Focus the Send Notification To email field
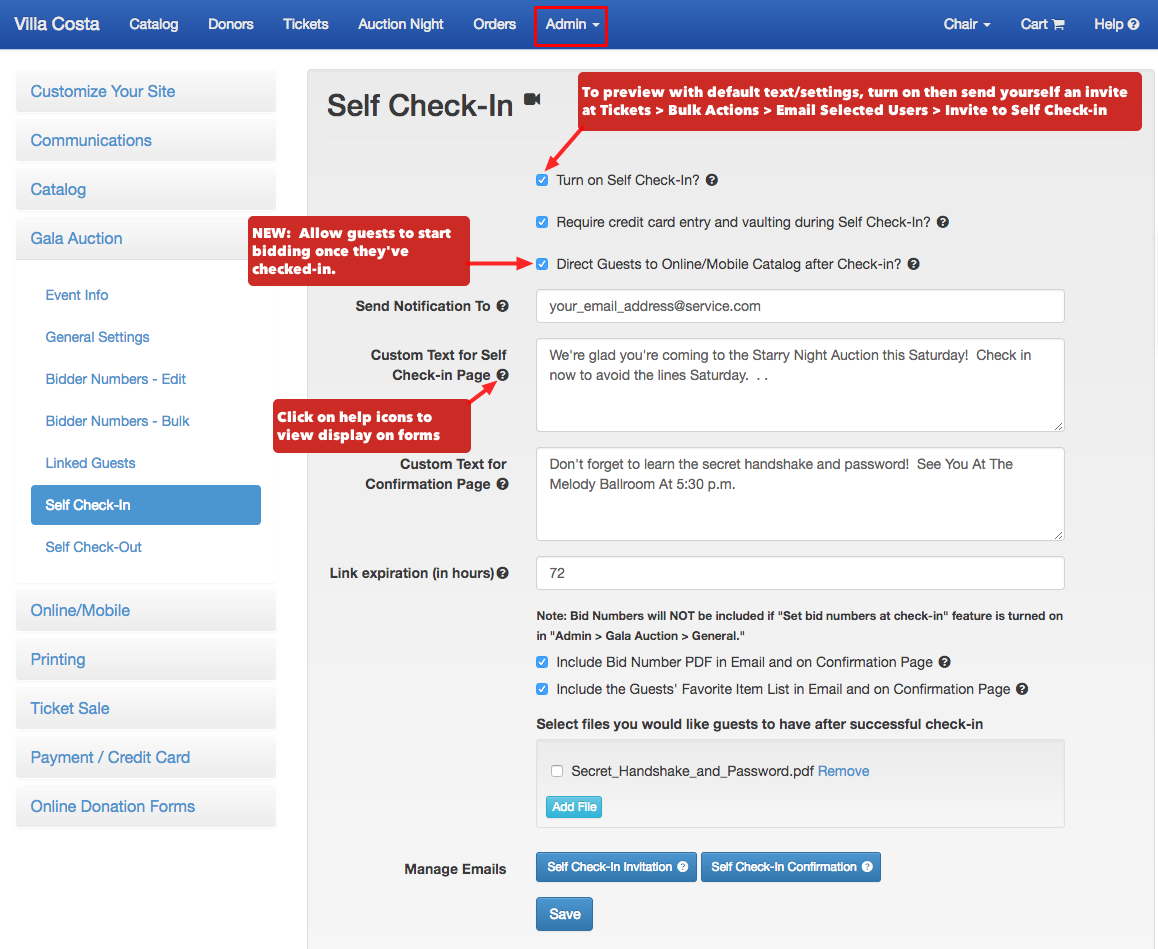1158x949 pixels. [800, 306]
